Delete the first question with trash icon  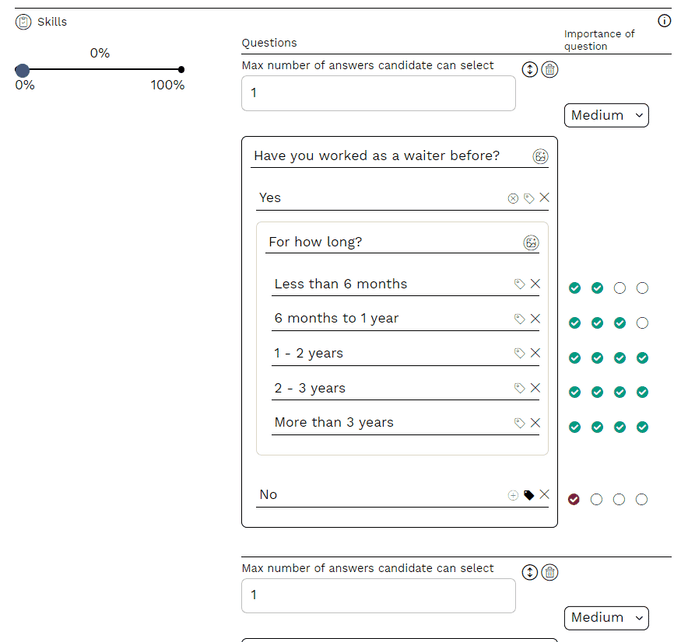549,69
